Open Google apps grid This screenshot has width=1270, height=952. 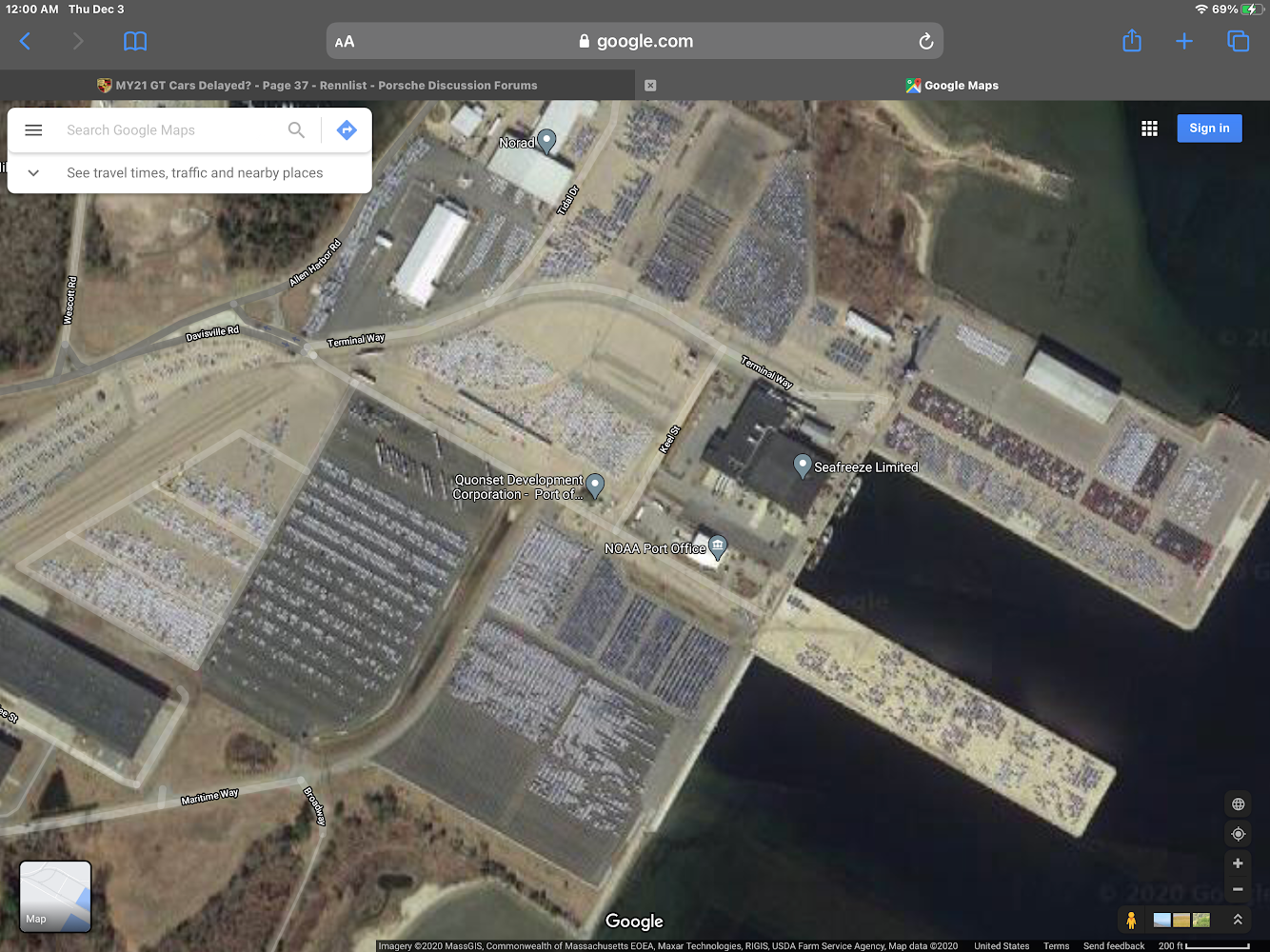pos(1149,129)
